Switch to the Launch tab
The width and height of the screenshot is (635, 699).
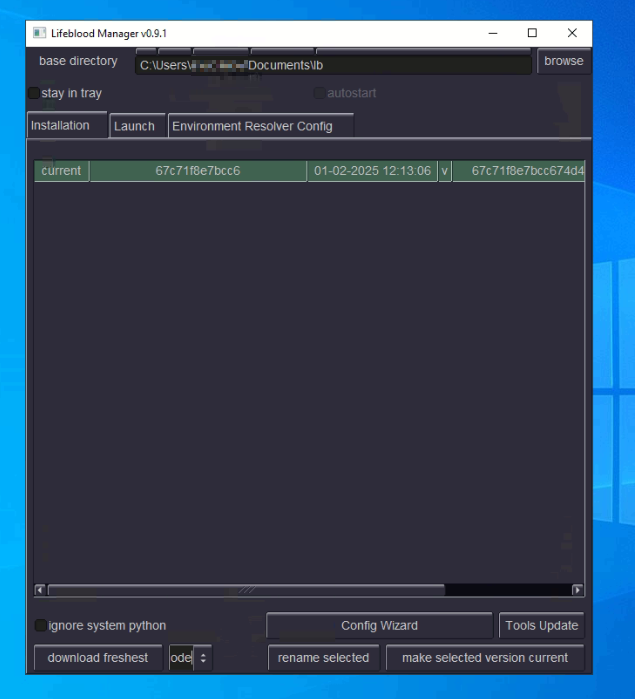point(134,126)
